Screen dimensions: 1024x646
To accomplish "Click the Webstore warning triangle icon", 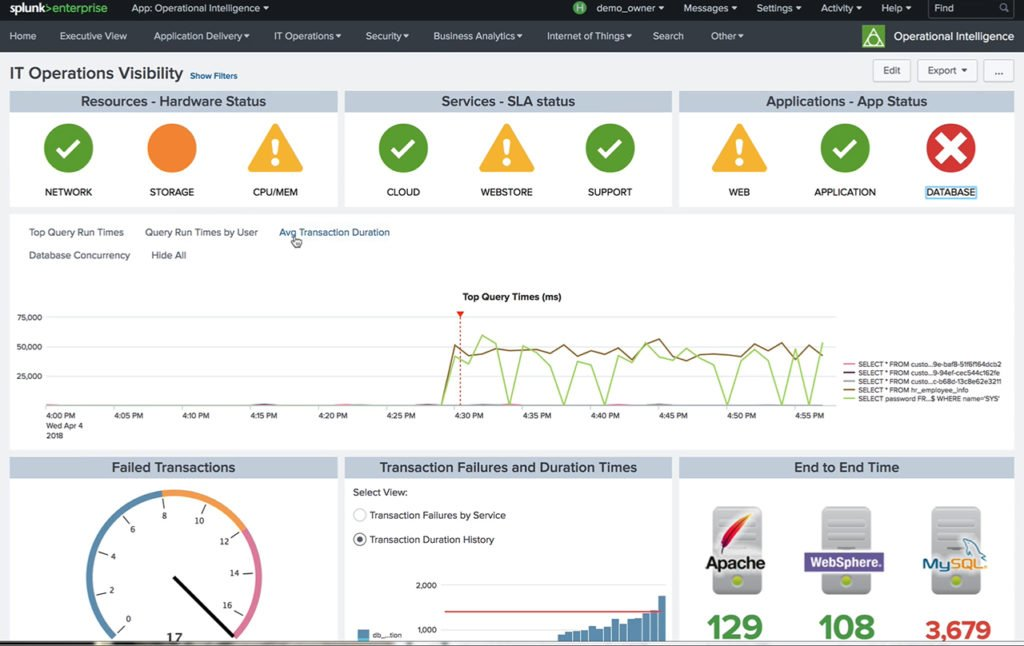I will [507, 148].
